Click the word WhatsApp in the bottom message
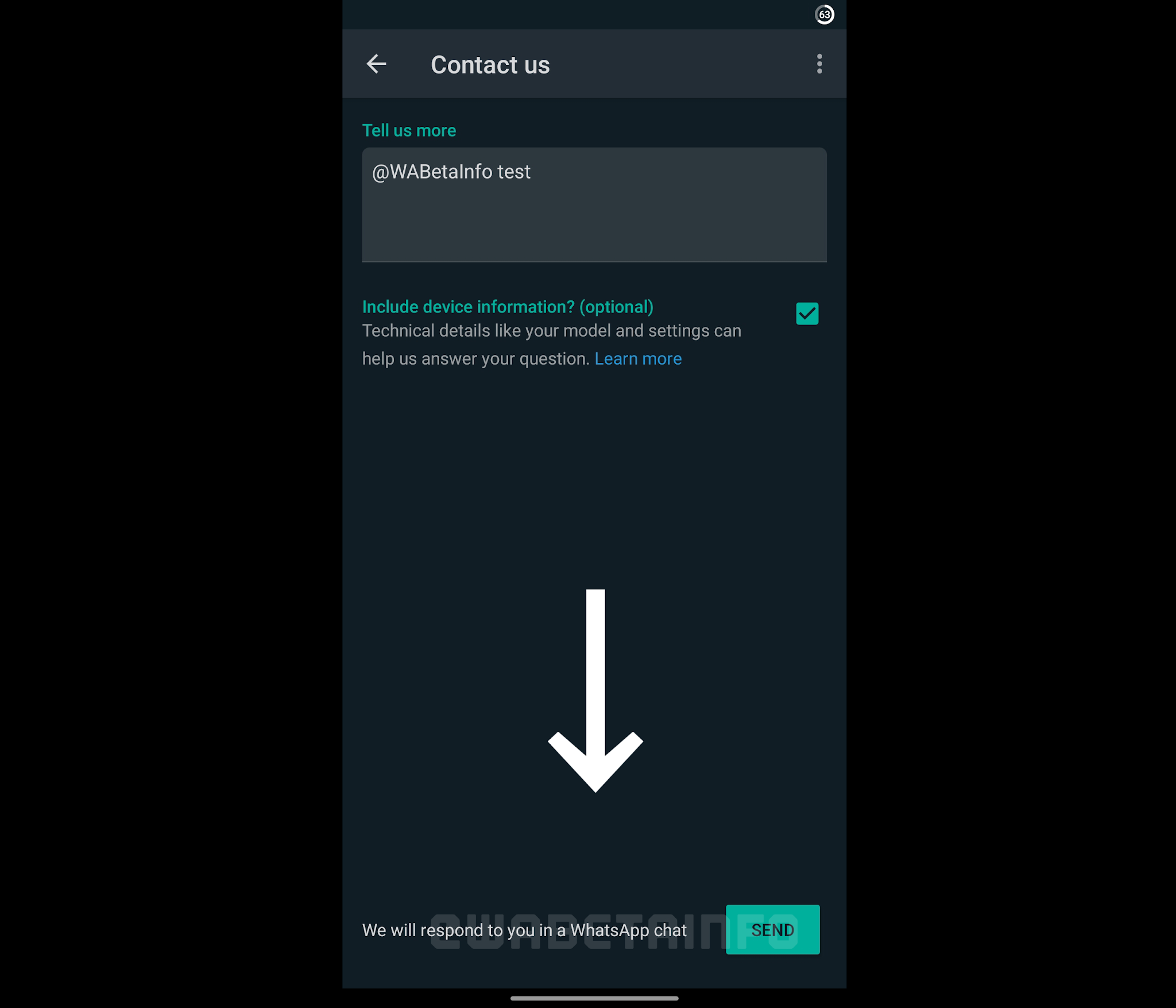This screenshot has height=1008, width=1176. [x=610, y=930]
